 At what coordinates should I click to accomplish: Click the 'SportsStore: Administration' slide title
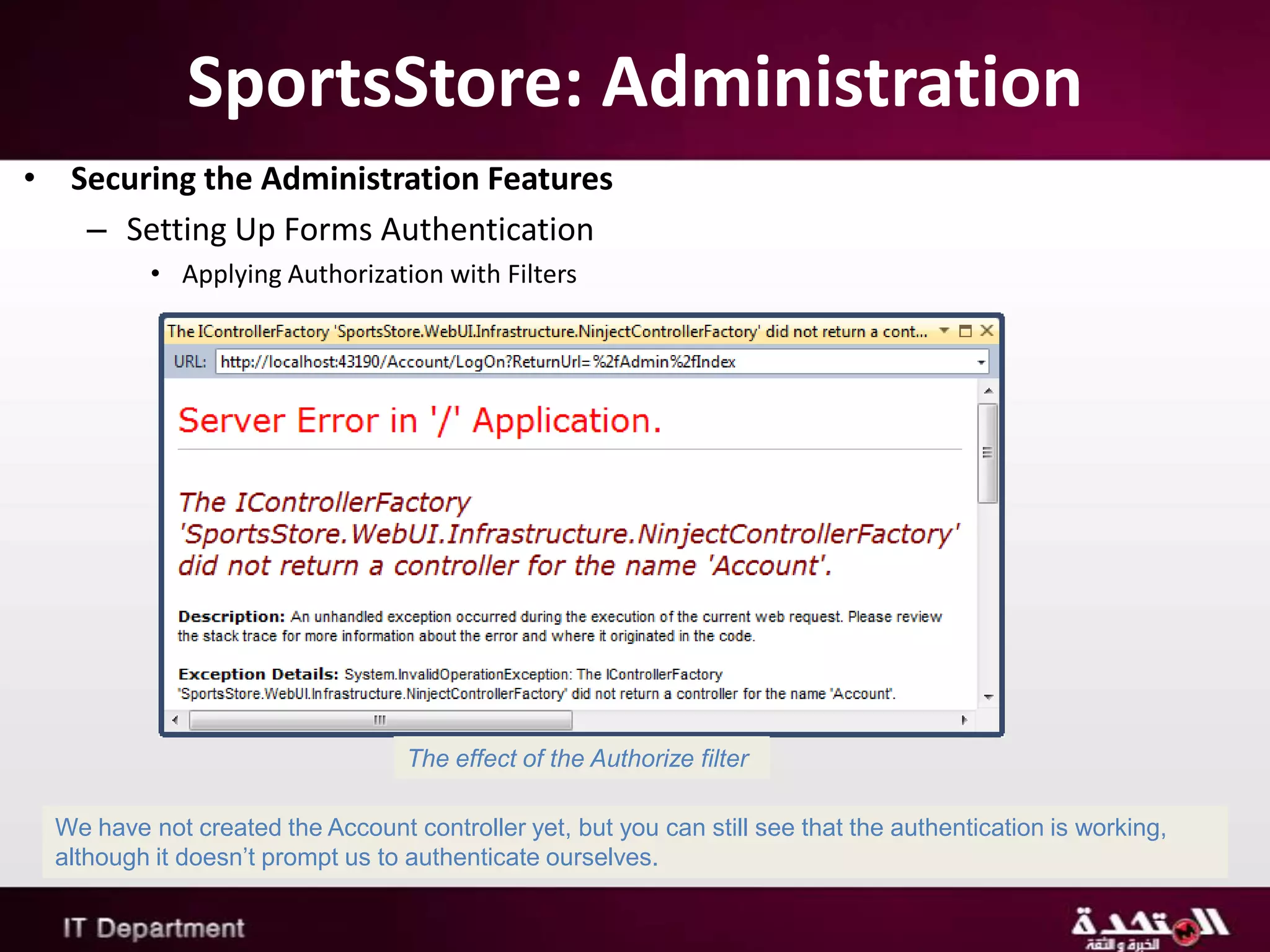pyautogui.click(x=634, y=83)
